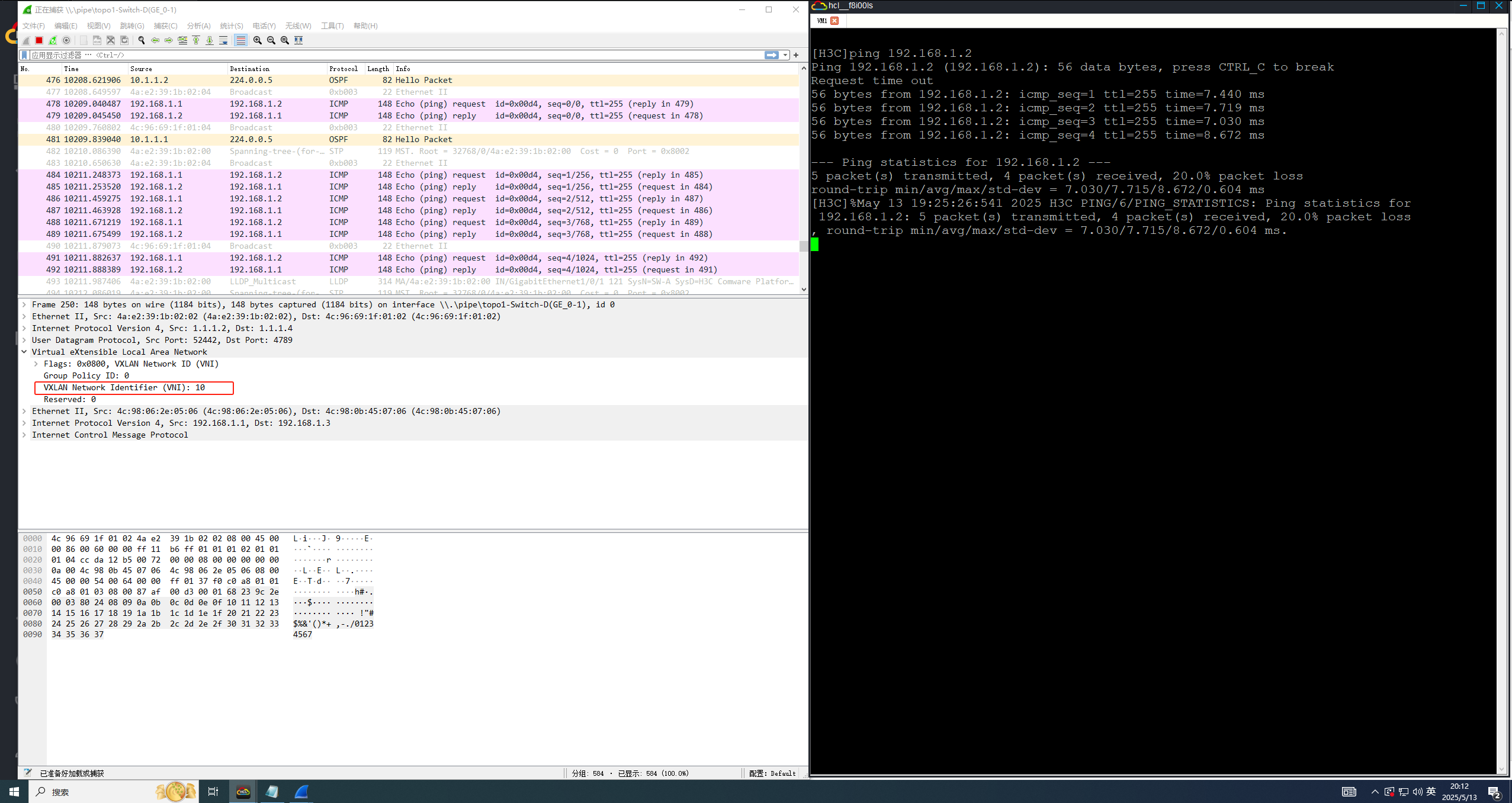
Task: Click the find packet magnifier icon
Action: coord(142,40)
